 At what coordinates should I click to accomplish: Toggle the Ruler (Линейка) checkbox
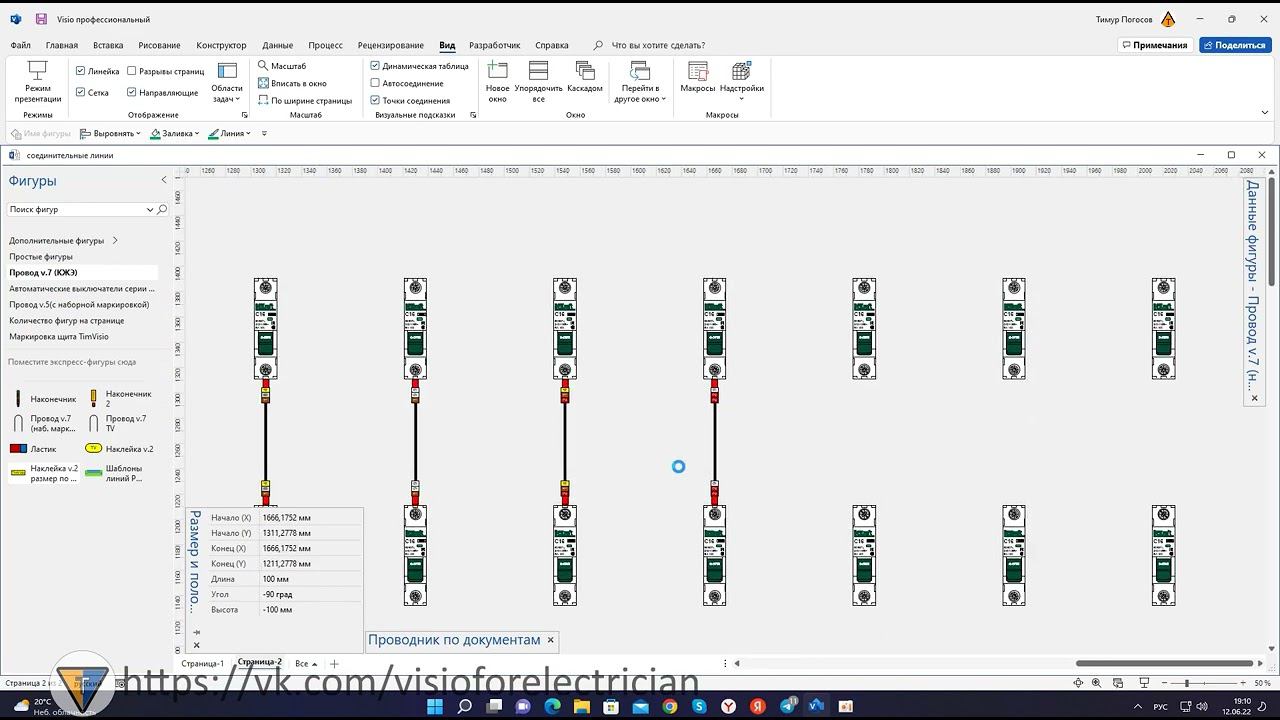pos(81,71)
